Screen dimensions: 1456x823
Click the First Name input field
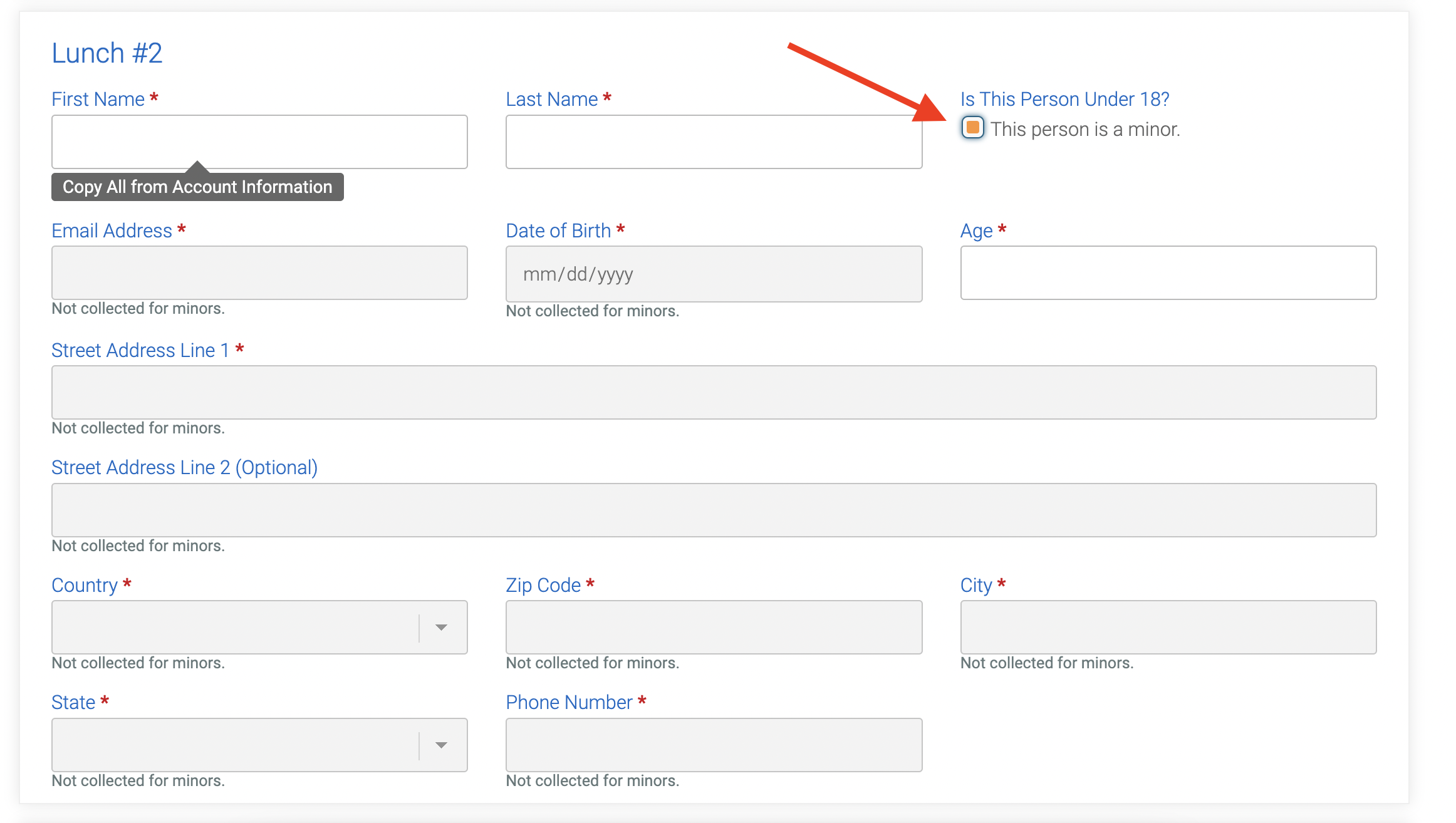259,142
